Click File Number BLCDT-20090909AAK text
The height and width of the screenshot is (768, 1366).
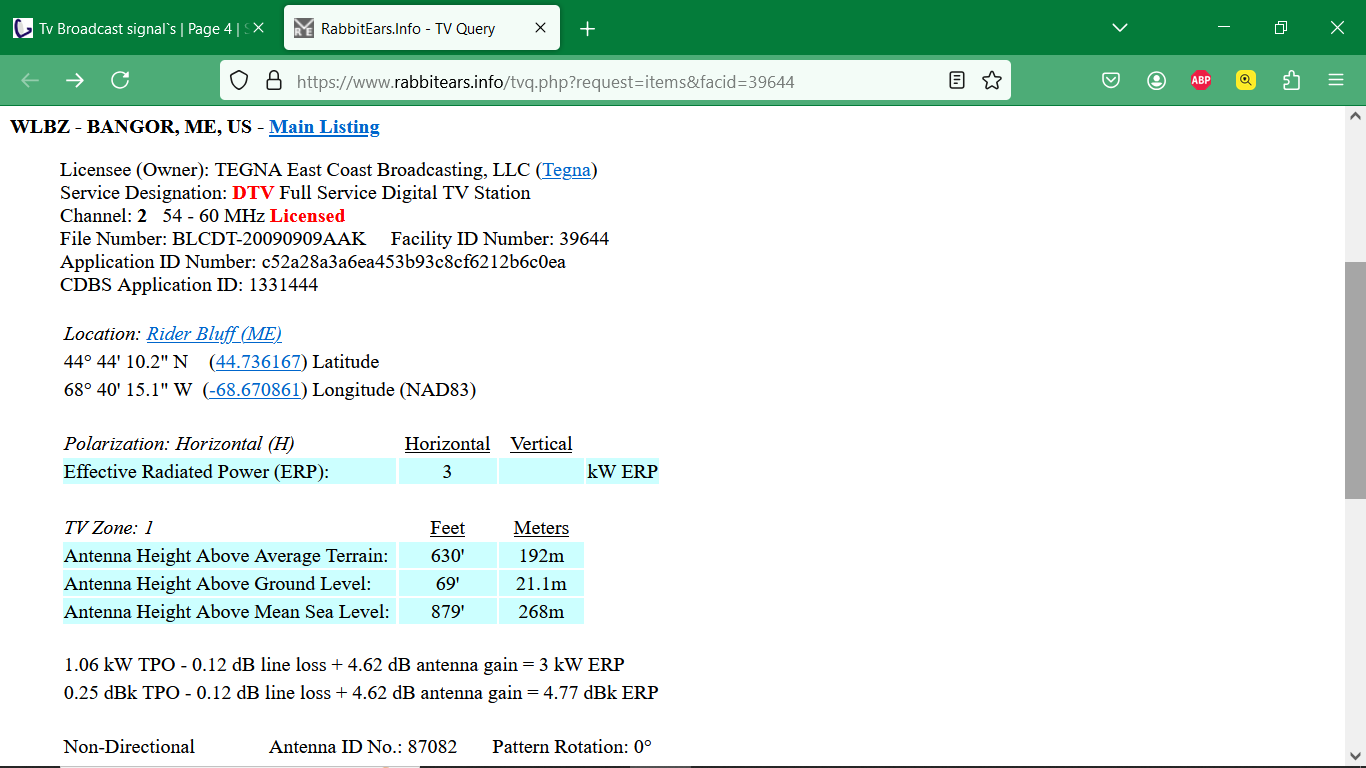[213, 239]
